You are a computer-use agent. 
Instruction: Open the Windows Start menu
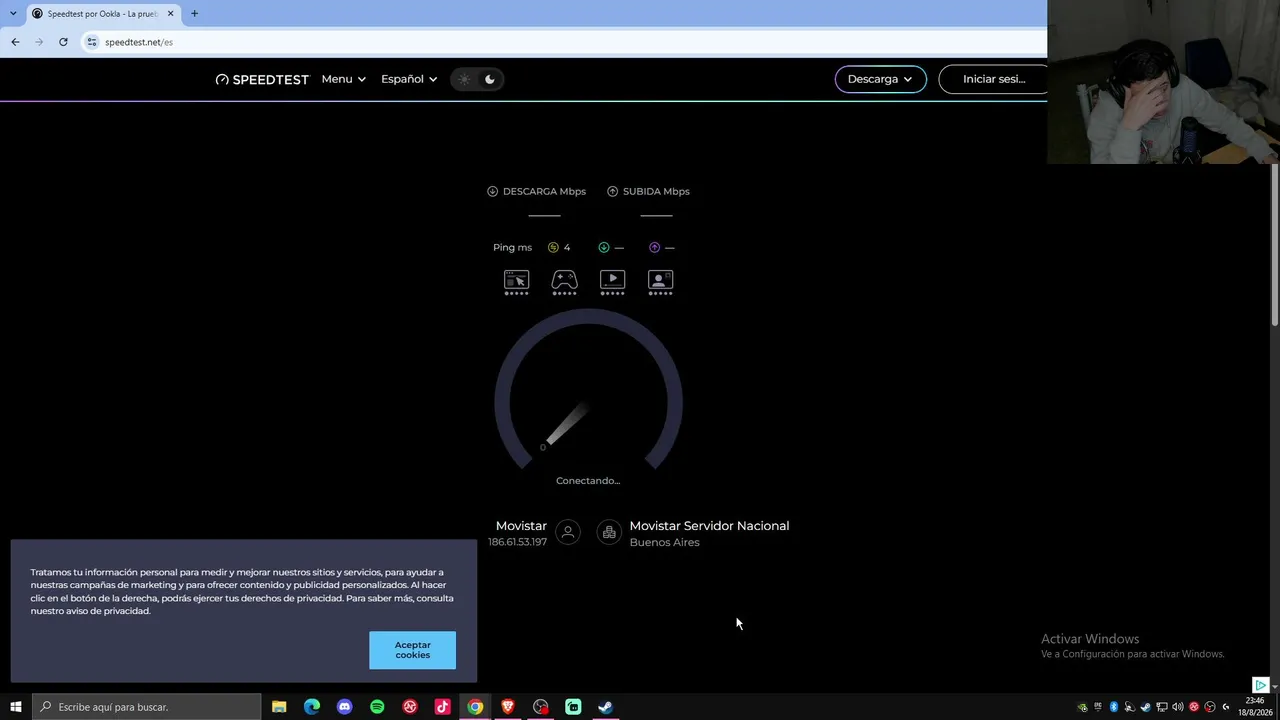click(x=16, y=707)
